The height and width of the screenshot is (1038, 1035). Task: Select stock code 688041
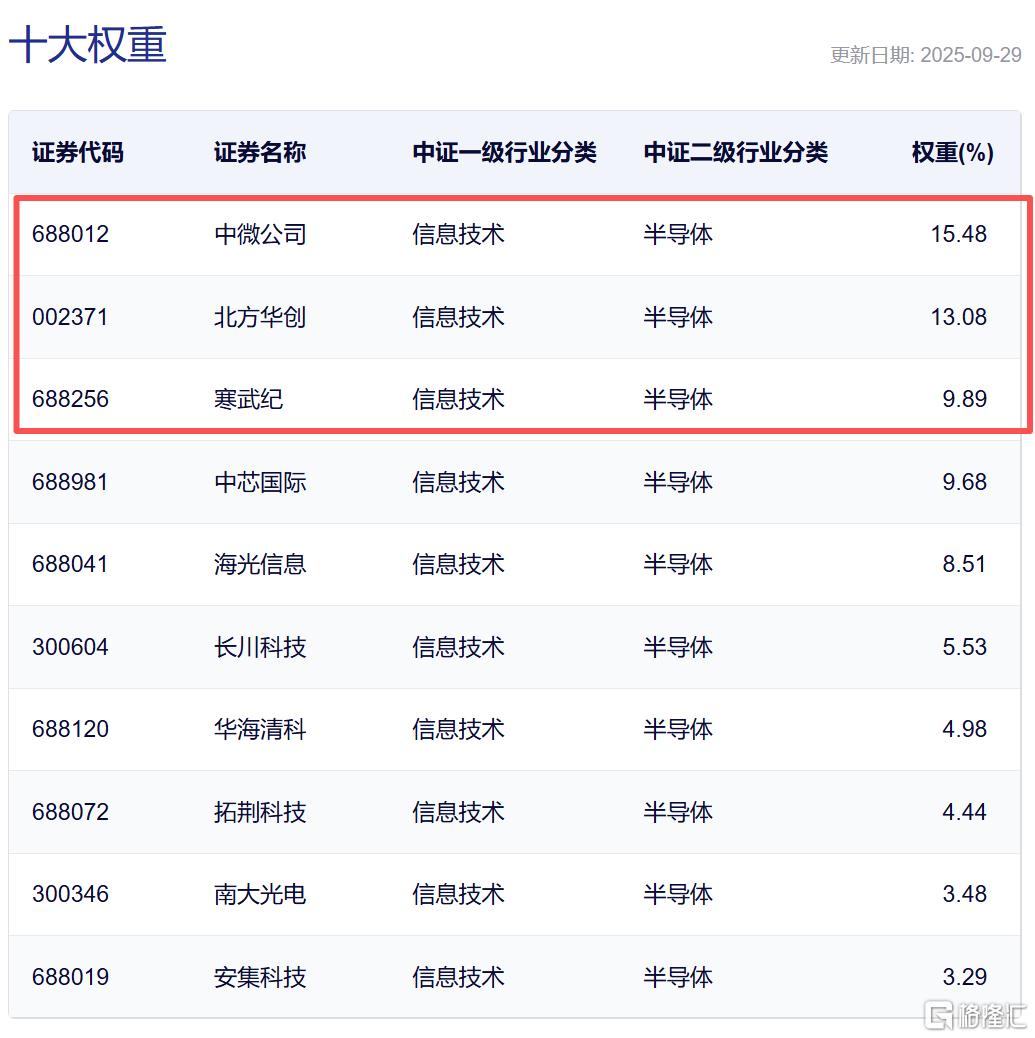[70, 563]
